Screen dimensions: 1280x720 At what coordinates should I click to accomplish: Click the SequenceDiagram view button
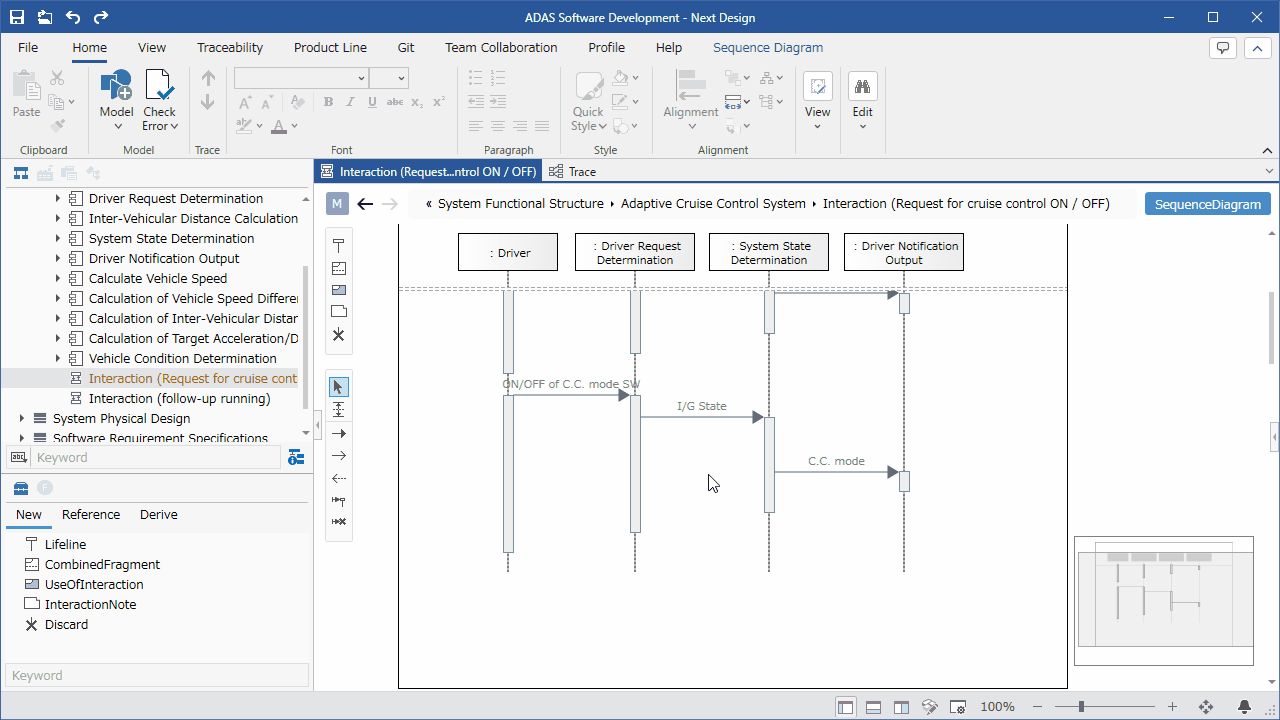tap(1208, 204)
